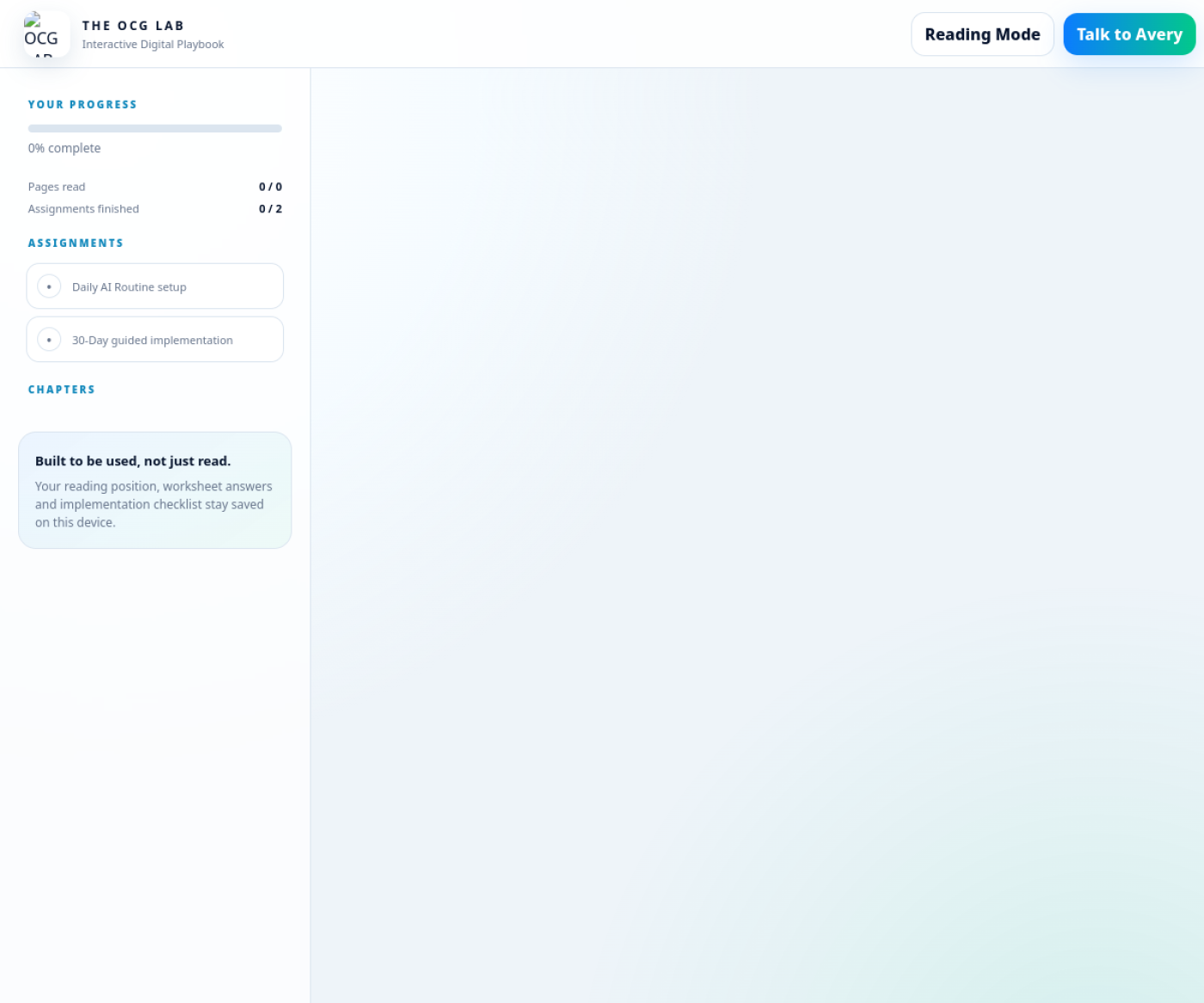Click the Your Progress bar

point(155,128)
